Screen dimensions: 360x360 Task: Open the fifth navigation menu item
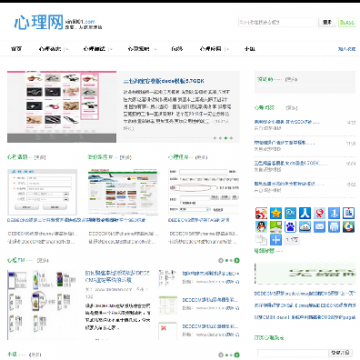[177, 49]
